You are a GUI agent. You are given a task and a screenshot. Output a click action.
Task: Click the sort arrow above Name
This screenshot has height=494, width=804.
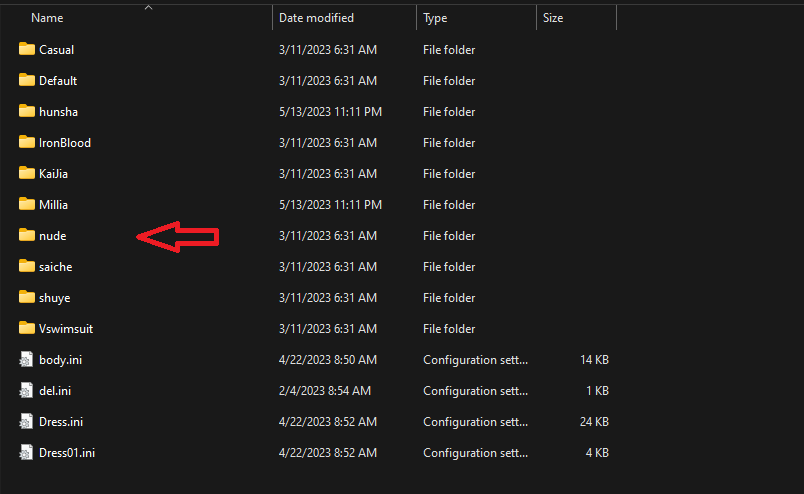click(x=149, y=7)
